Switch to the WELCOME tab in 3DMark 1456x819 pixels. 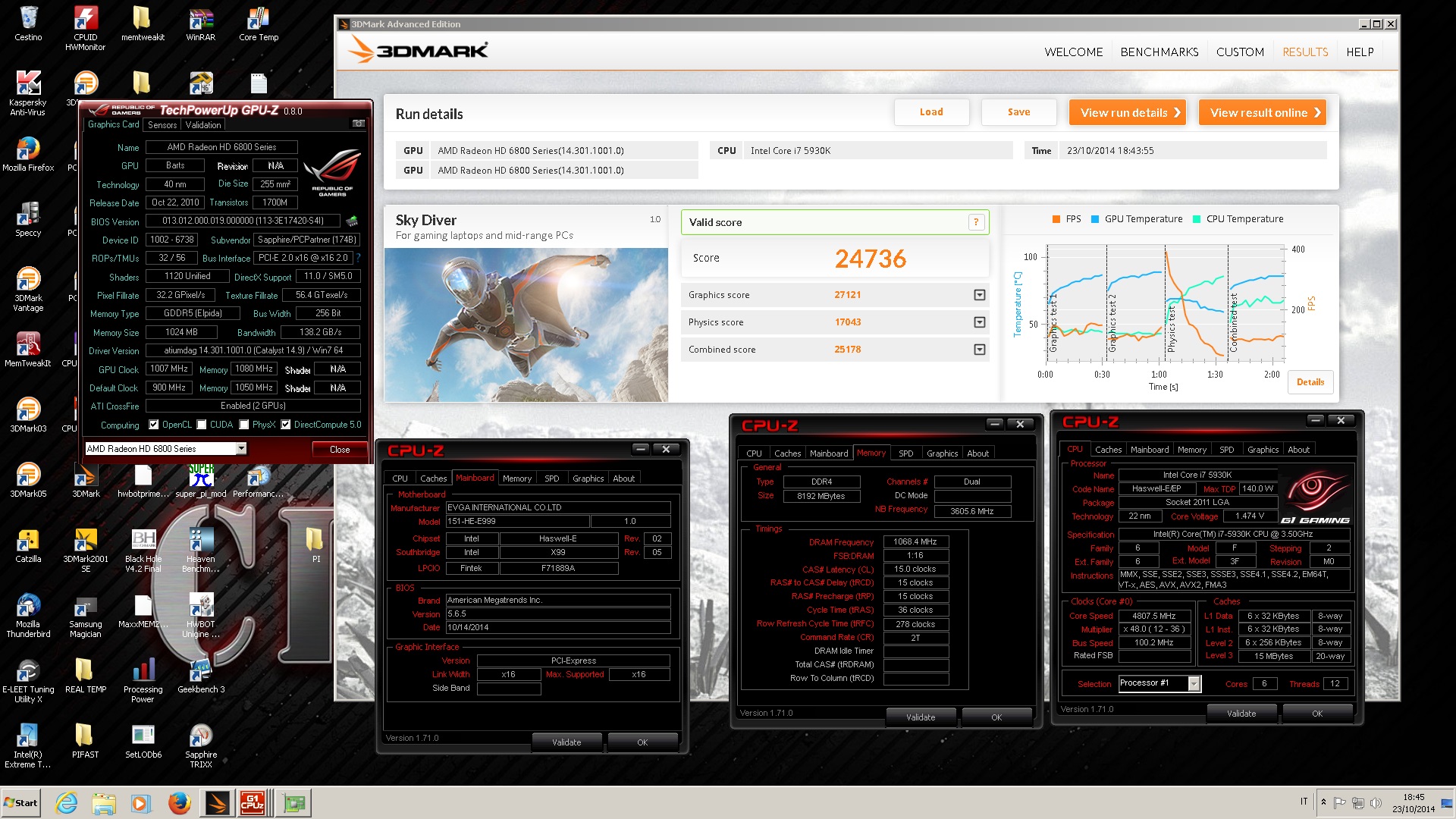pyautogui.click(x=1073, y=52)
